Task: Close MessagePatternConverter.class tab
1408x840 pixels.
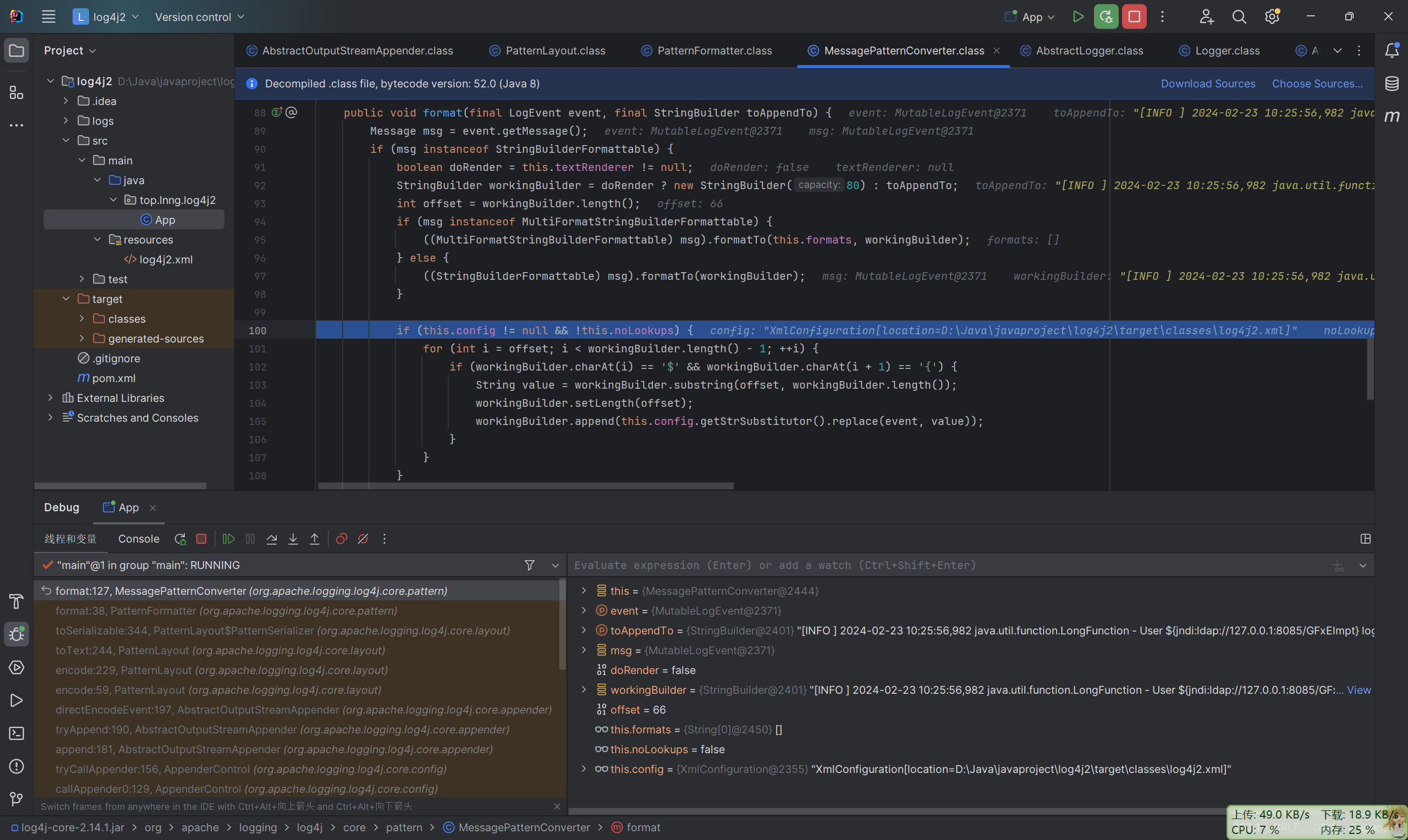Action: click(x=997, y=51)
